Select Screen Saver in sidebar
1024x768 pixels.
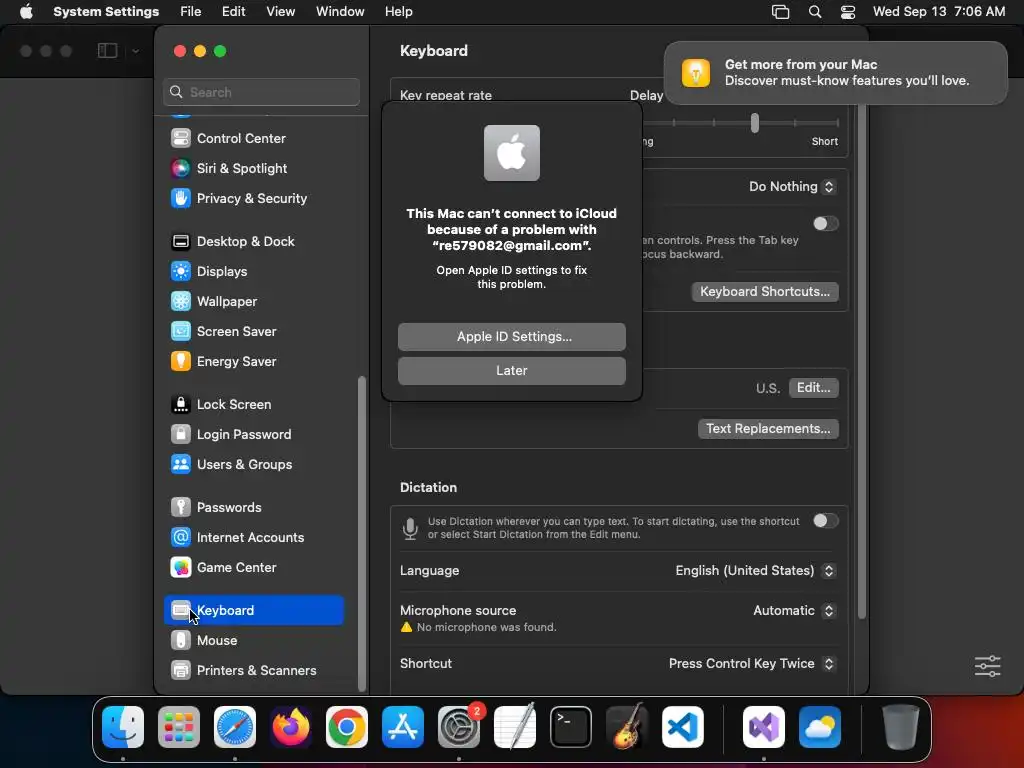click(253, 332)
